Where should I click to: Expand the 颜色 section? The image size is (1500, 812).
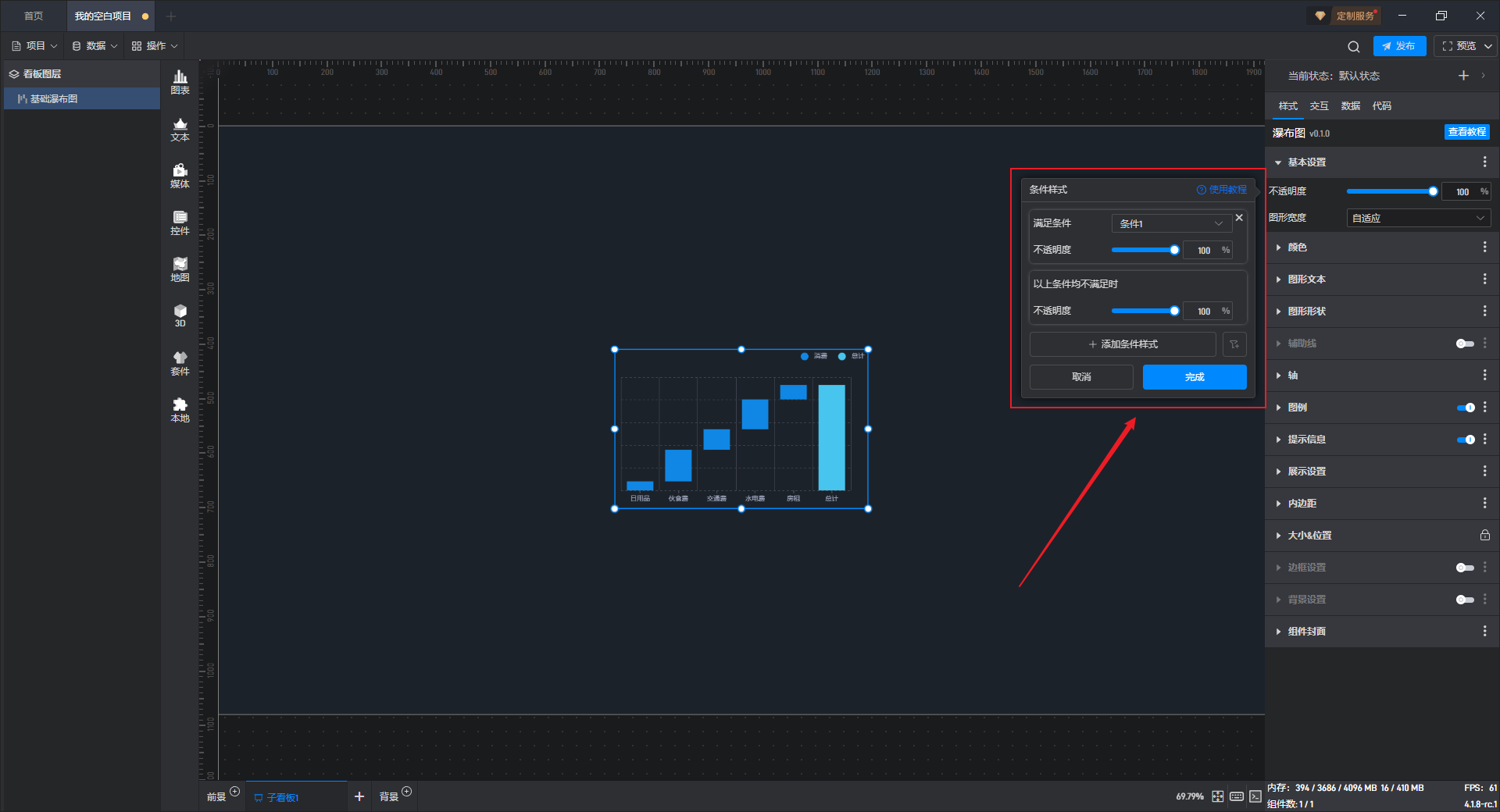1278,248
